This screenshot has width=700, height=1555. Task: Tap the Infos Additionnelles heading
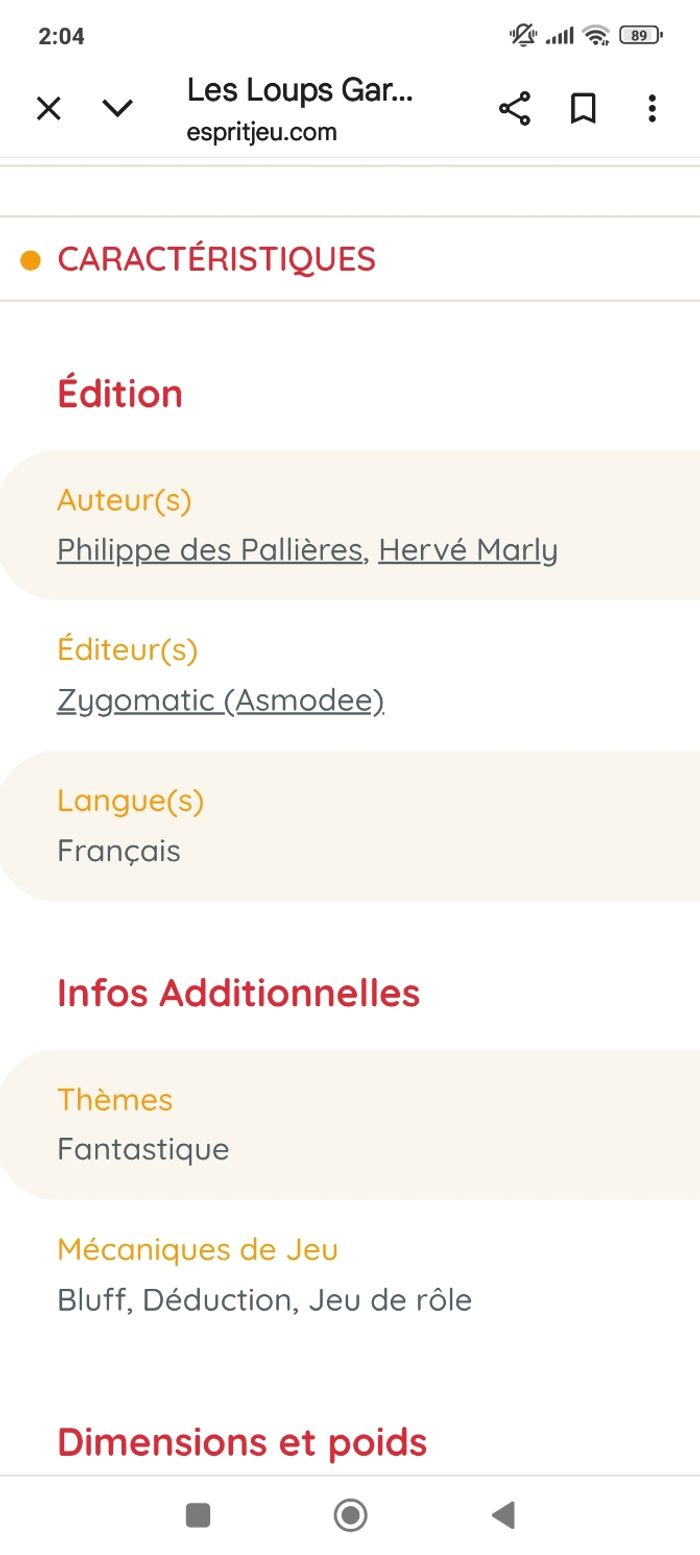(239, 993)
